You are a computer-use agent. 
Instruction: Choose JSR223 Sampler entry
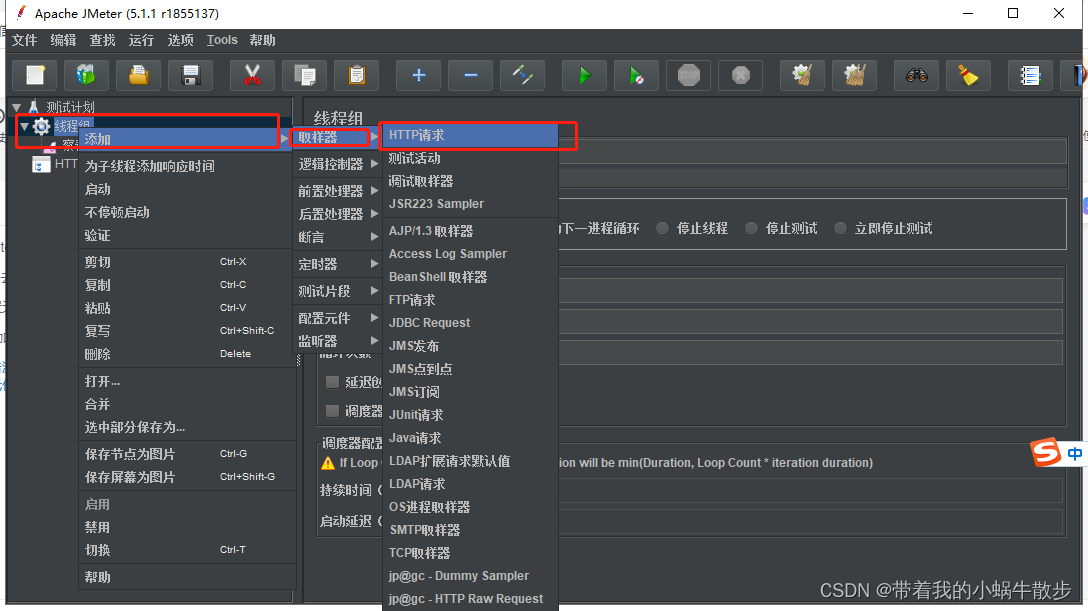tap(470, 204)
